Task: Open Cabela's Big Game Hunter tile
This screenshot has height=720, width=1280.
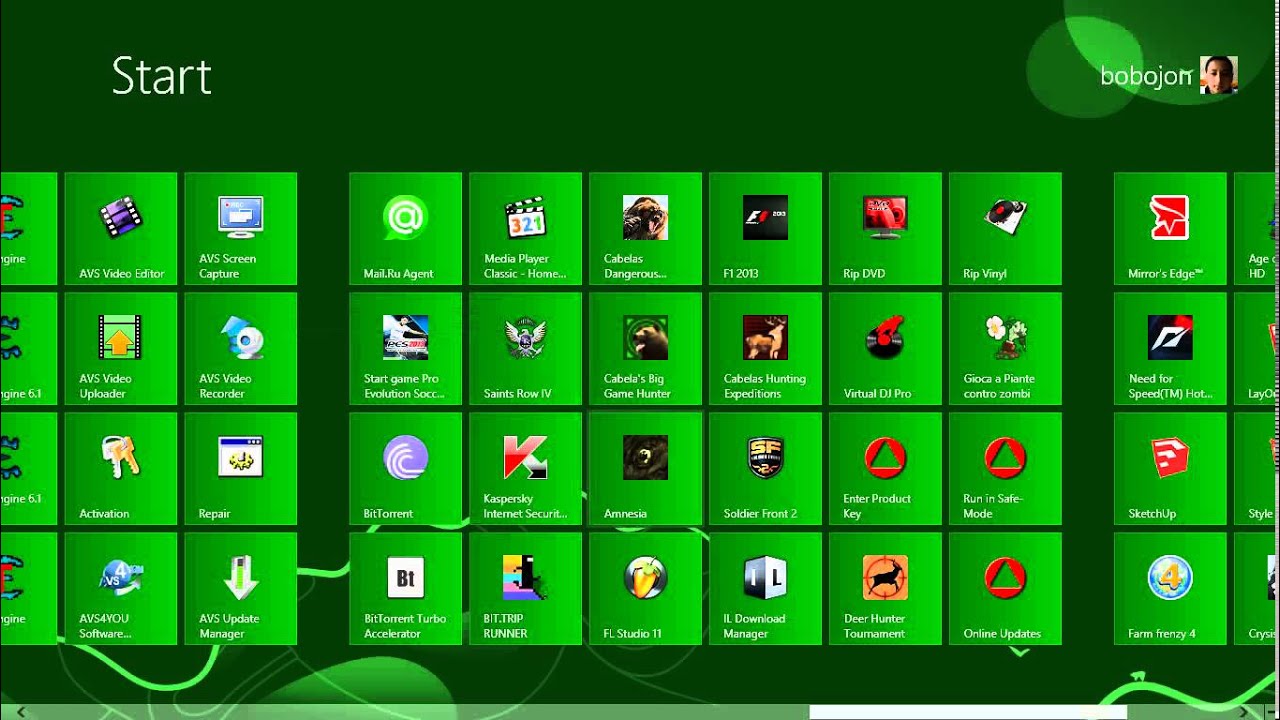Action: coord(646,349)
